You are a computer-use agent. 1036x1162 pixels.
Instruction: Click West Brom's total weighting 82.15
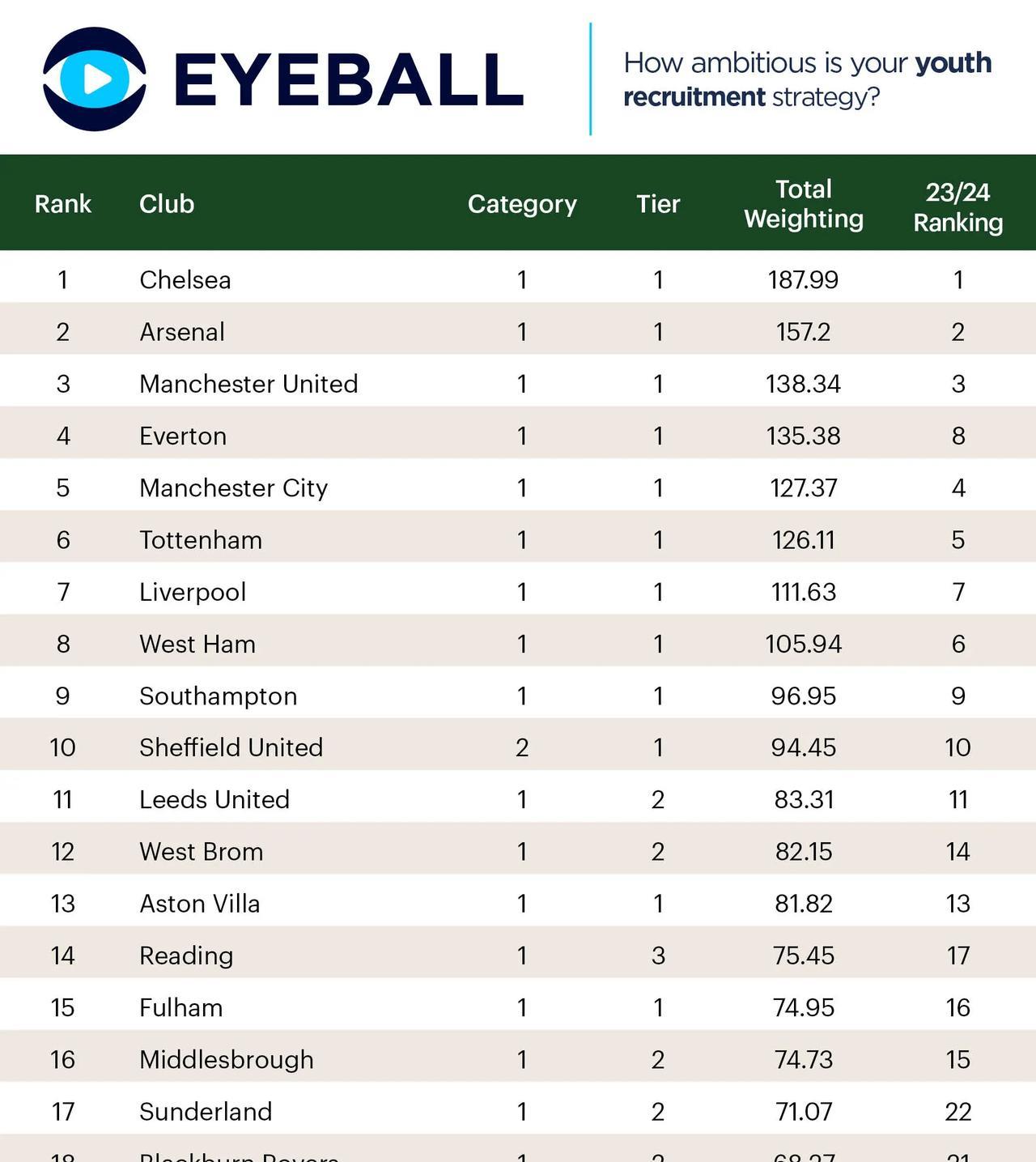[804, 851]
